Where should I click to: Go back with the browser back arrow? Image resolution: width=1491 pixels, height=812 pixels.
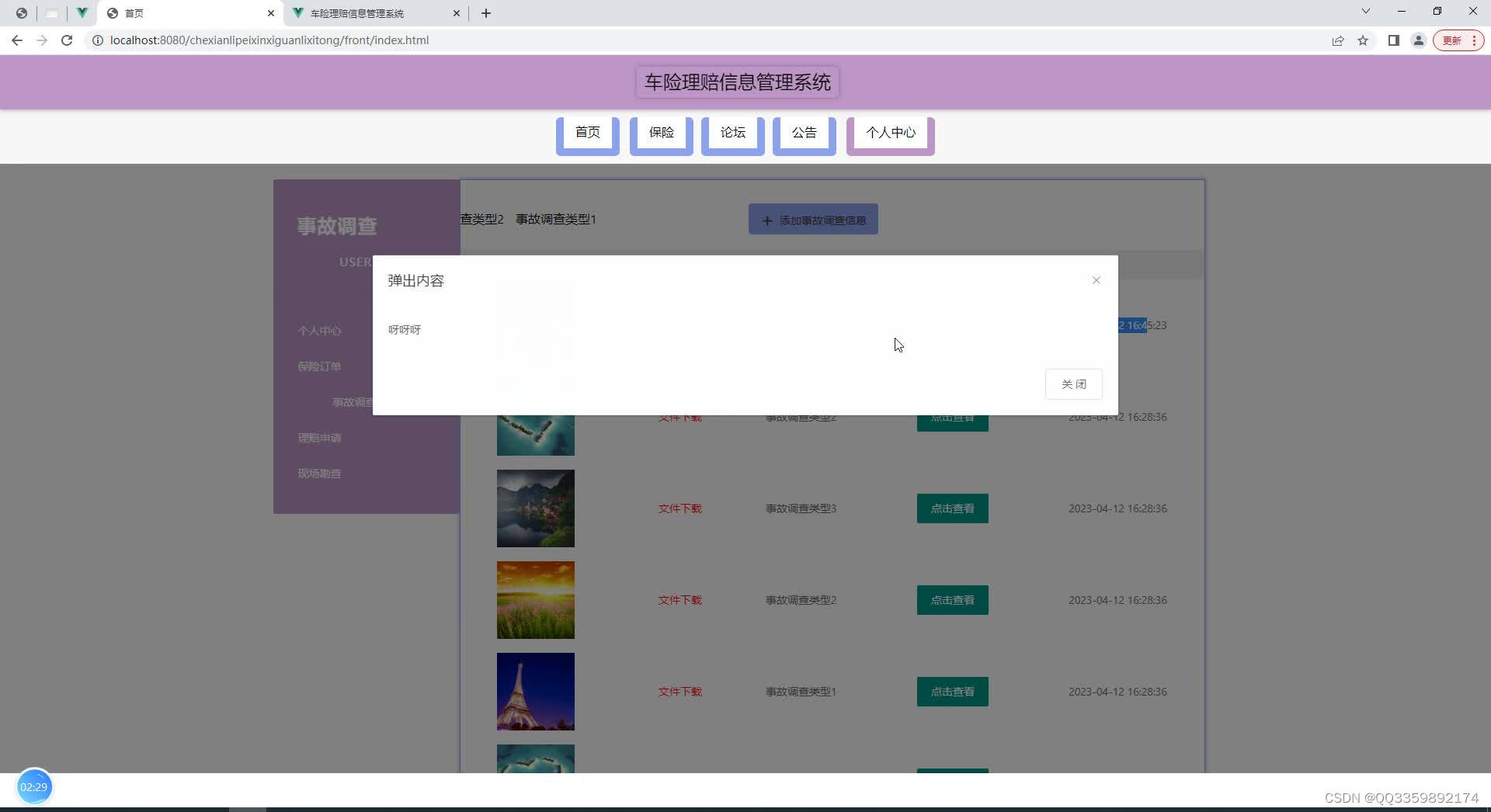tap(17, 40)
